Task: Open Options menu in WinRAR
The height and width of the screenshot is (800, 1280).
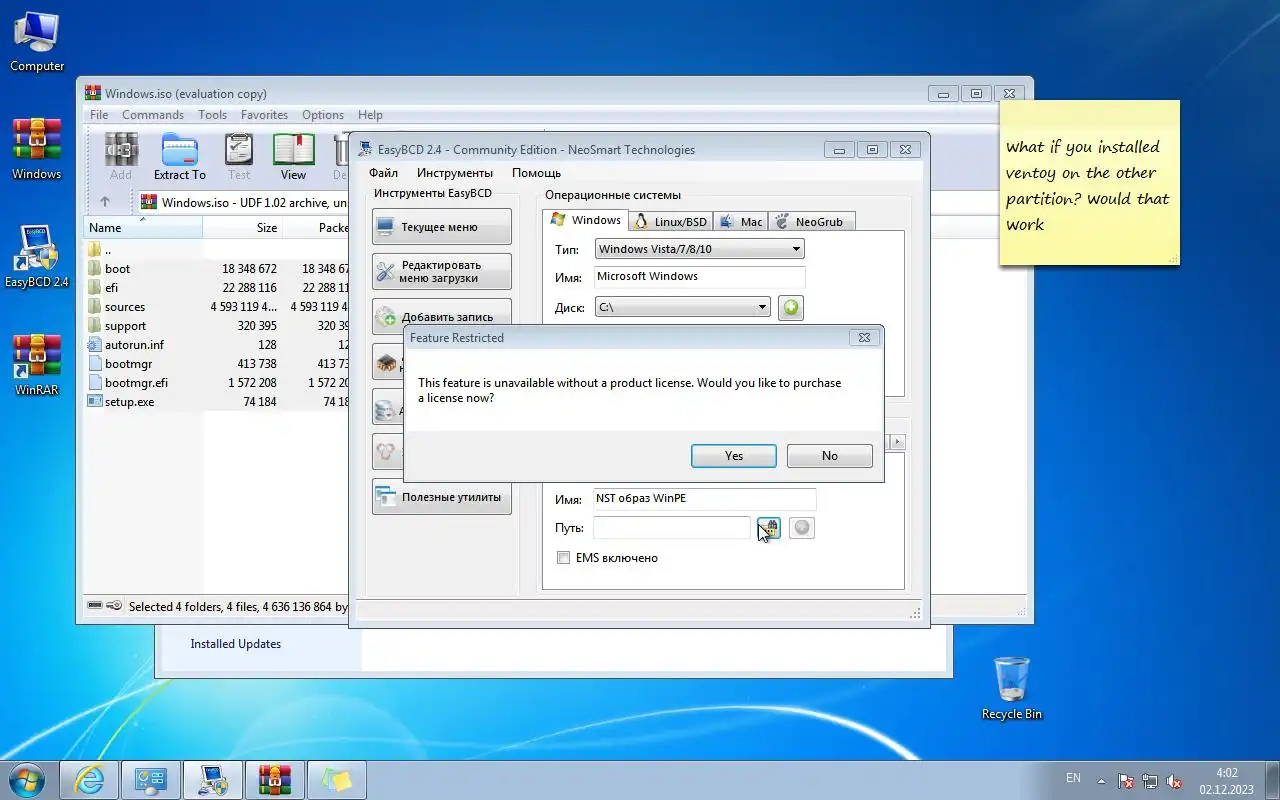Action: click(323, 115)
